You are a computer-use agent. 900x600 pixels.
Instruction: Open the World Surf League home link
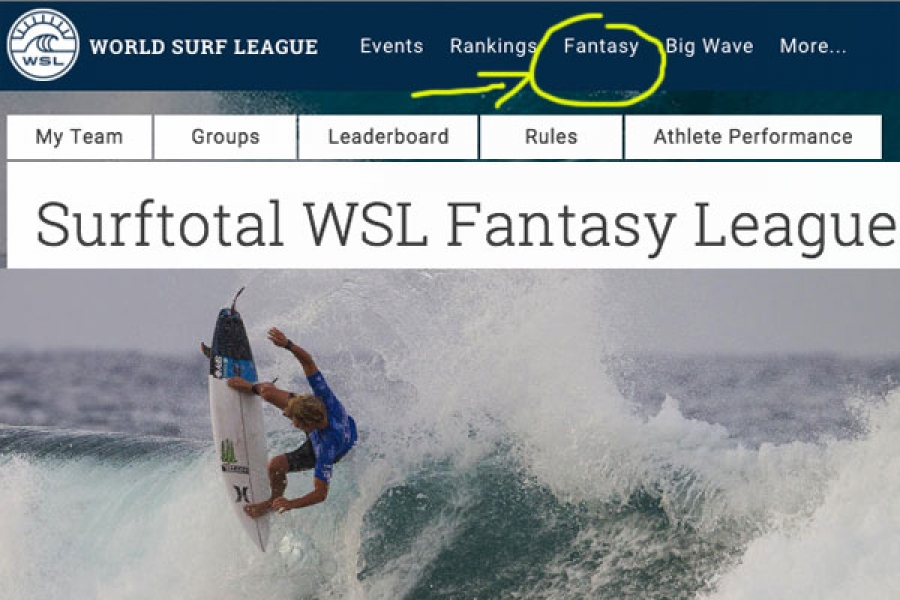204,47
